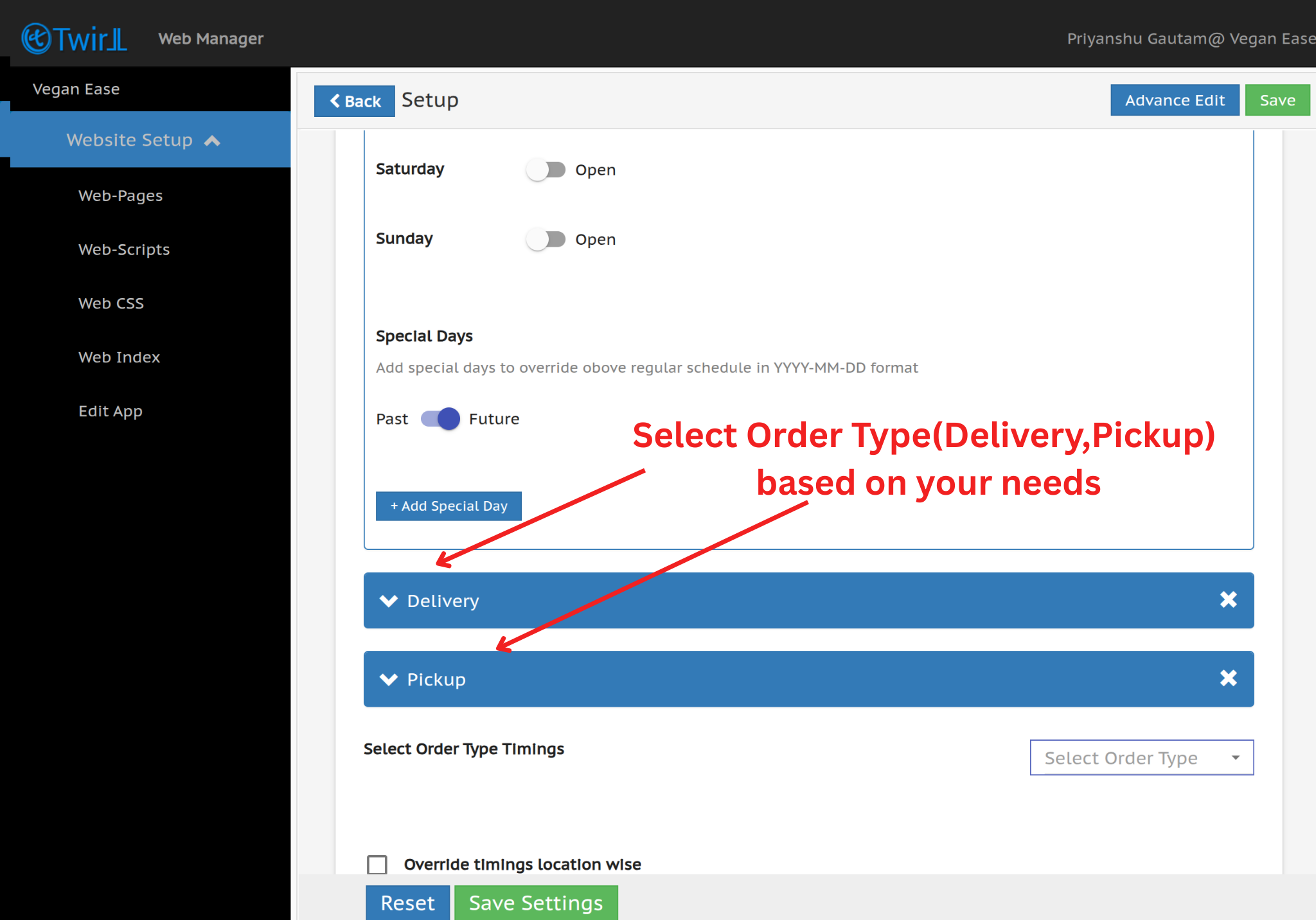The height and width of the screenshot is (920, 1316).
Task: Click the Add Special Day button
Action: [x=449, y=506]
